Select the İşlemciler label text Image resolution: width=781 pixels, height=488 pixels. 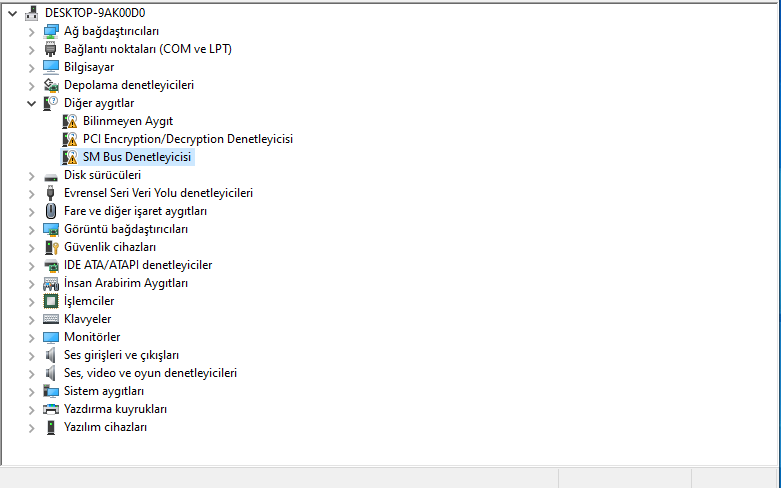[89, 301]
